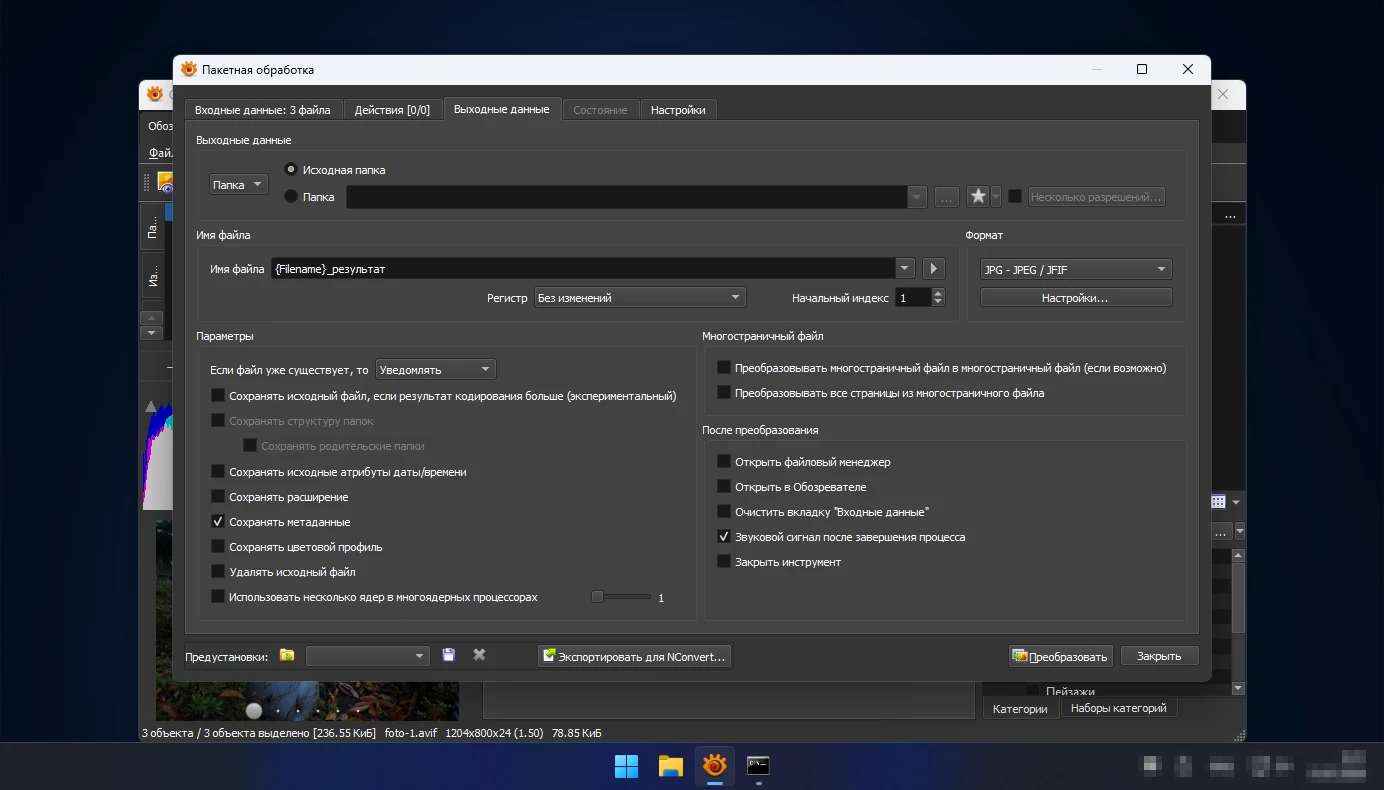This screenshot has width=1384, height=790.
Task: Open the Регистр Без изменений dropdown
Action: coord(640,297)
